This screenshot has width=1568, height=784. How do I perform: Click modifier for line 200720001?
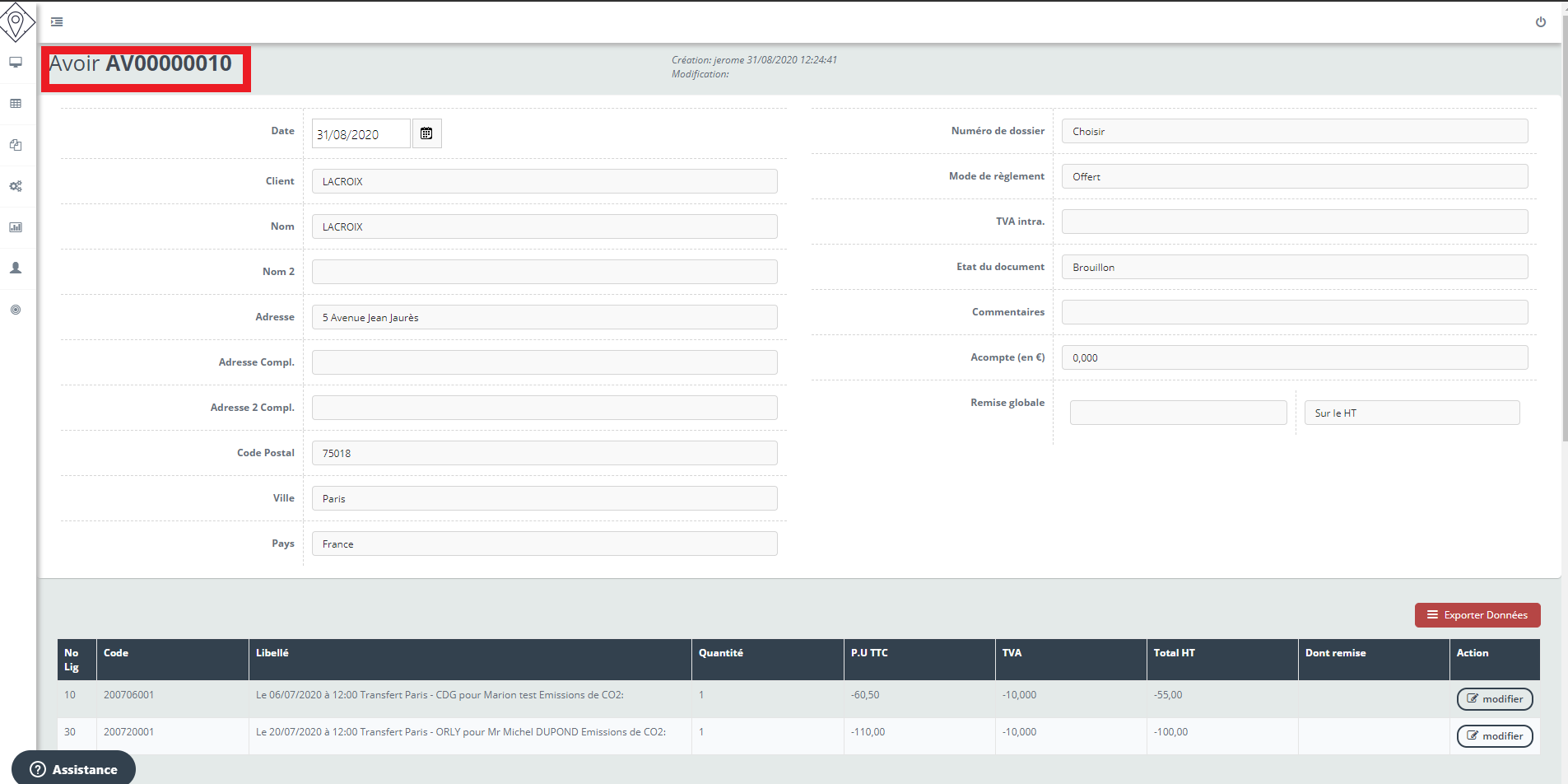pyautogui.click(x=1494, y=736)
